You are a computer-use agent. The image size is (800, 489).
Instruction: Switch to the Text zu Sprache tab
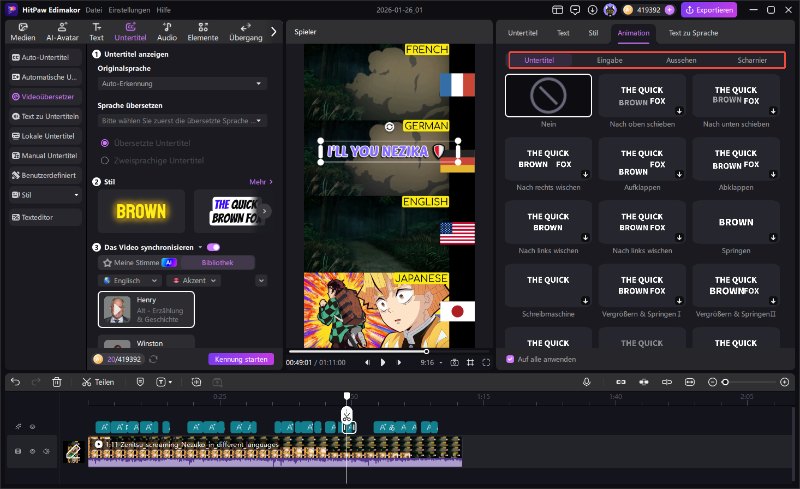pos(693,33)
